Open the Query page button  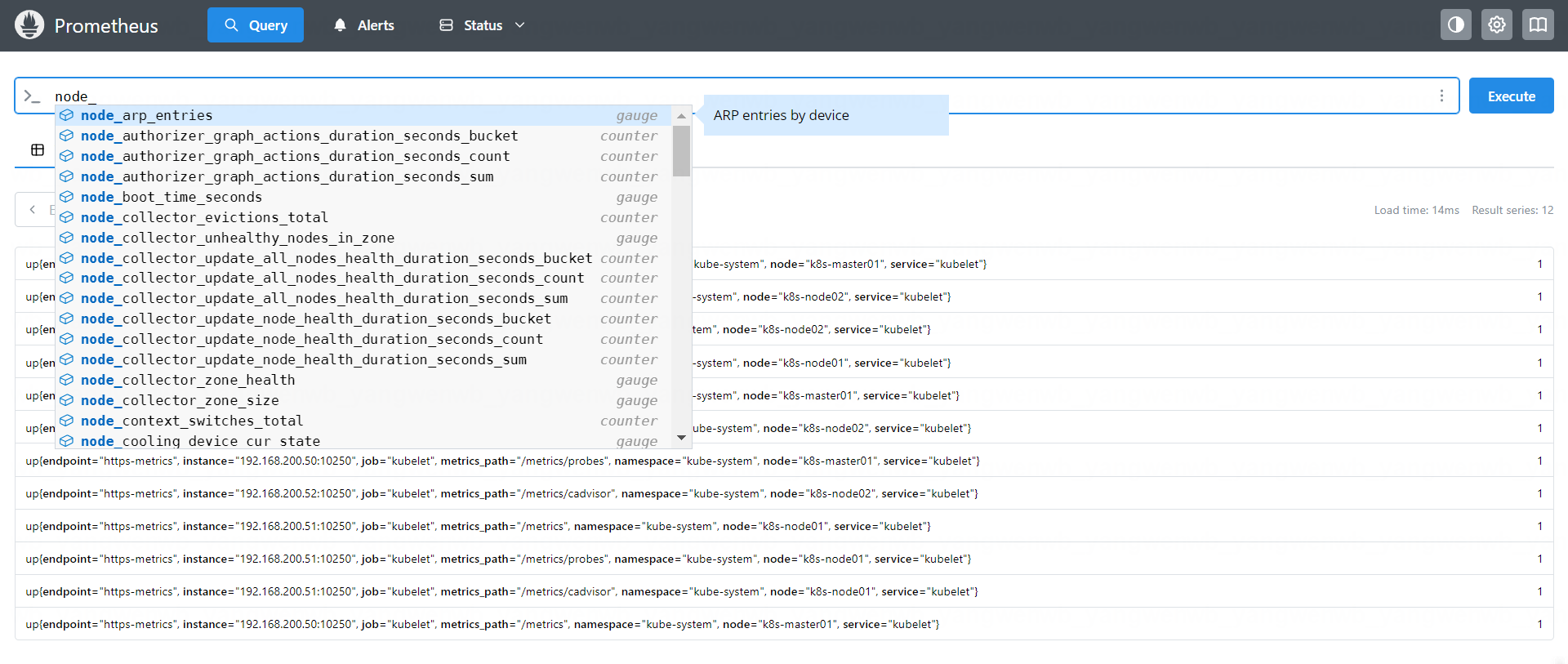point(256,25)
